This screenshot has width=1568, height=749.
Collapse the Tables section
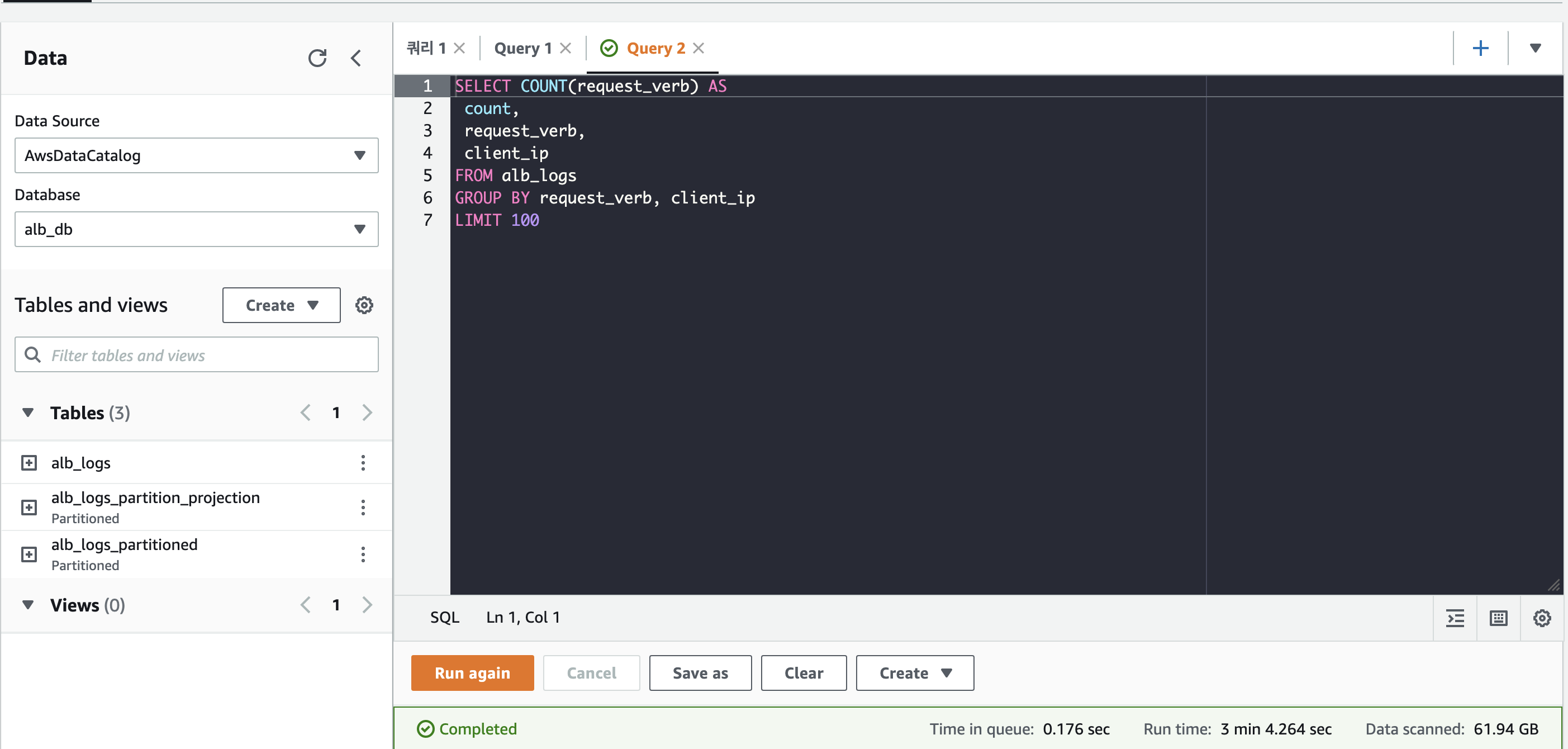coord(28,413)
